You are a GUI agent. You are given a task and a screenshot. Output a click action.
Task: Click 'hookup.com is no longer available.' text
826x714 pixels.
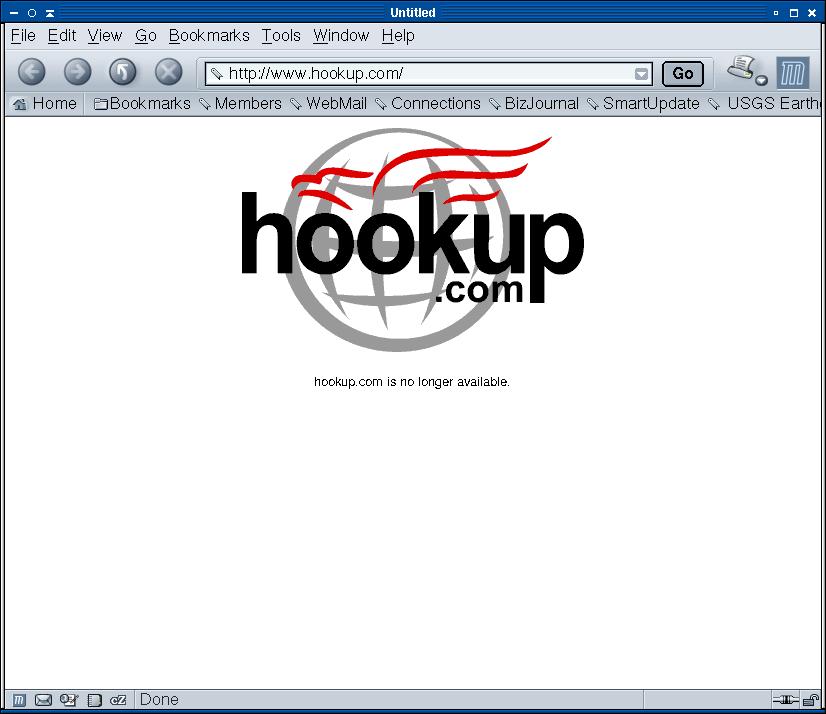[x=412, y=382]
